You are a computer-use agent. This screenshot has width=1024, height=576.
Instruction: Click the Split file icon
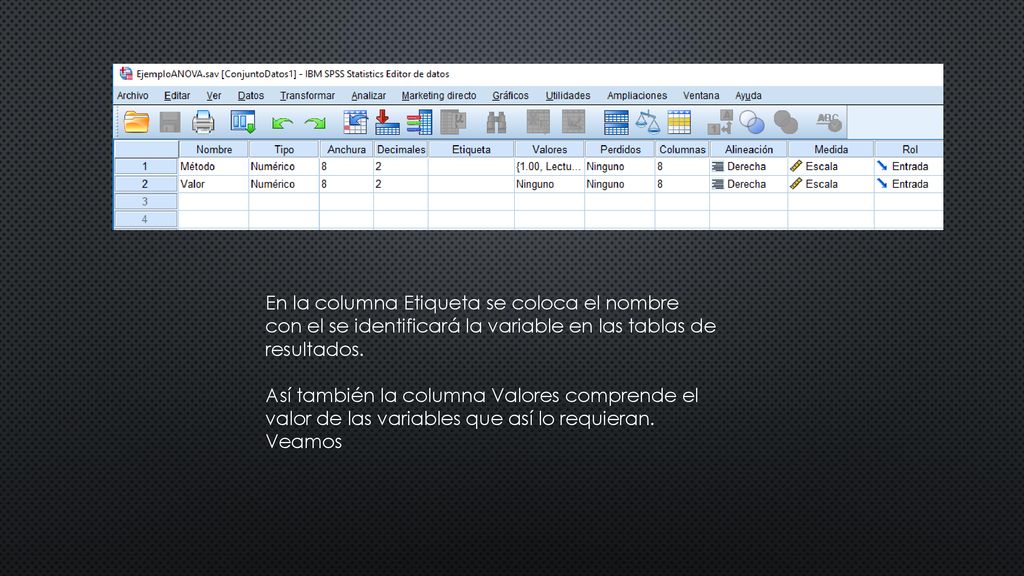616,122
